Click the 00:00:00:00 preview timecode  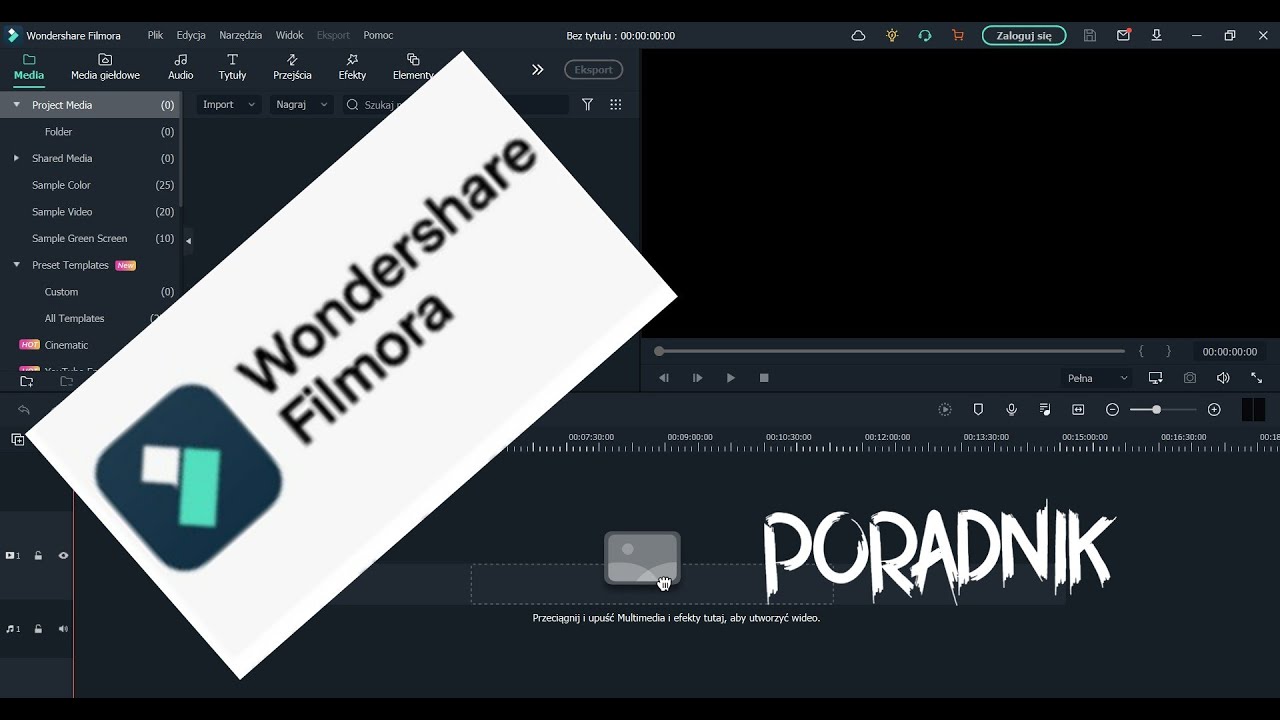(1229, 352)
